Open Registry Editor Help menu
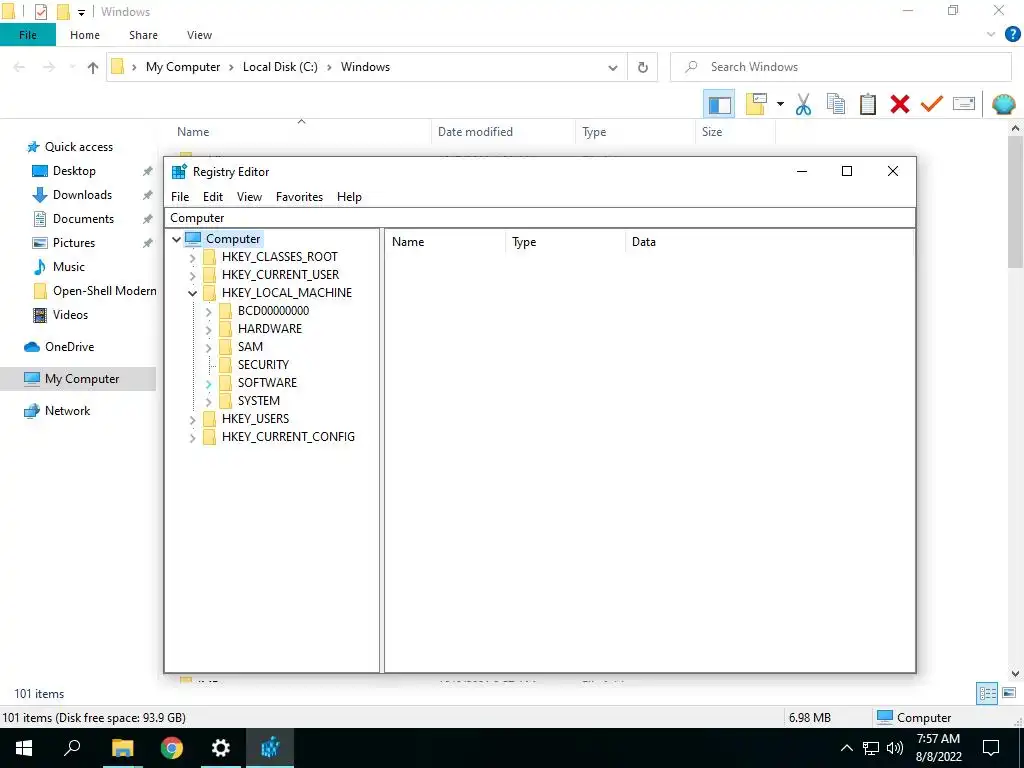Image resolution: width=1024 pixels, height=768 pixels. pos(349,197)
